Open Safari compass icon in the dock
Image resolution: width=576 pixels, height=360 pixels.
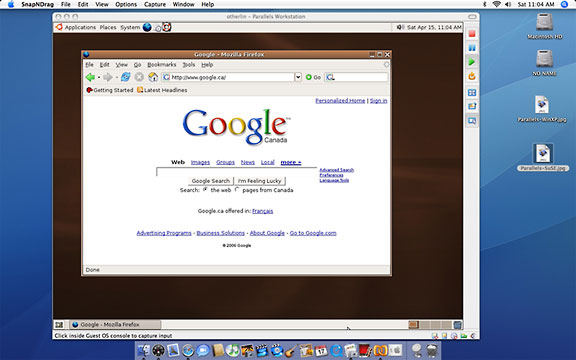[x=188, y=350]
